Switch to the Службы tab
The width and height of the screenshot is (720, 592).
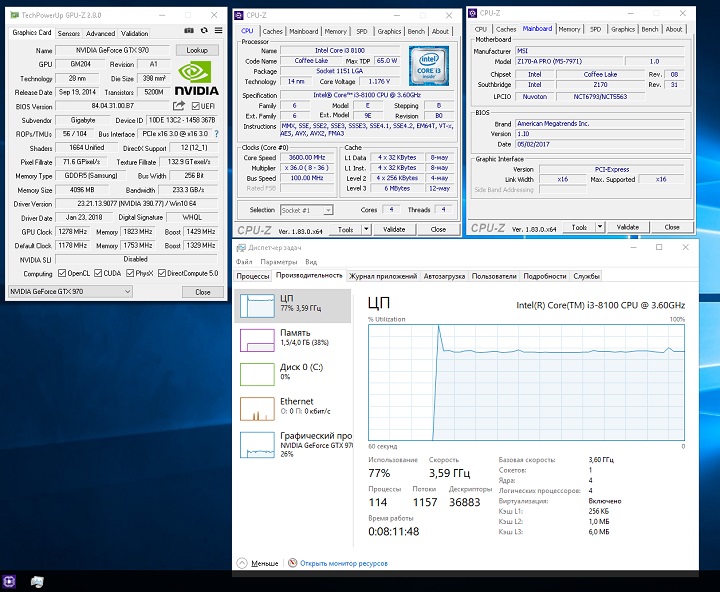[586, 276]
